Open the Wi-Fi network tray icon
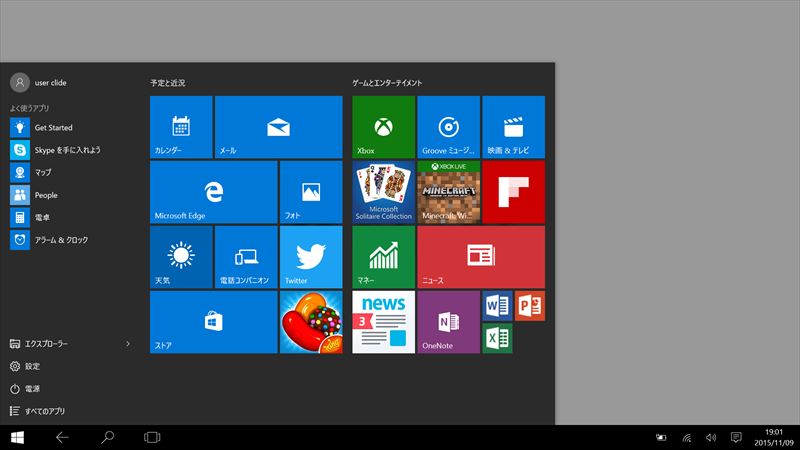 click(687, 437)
